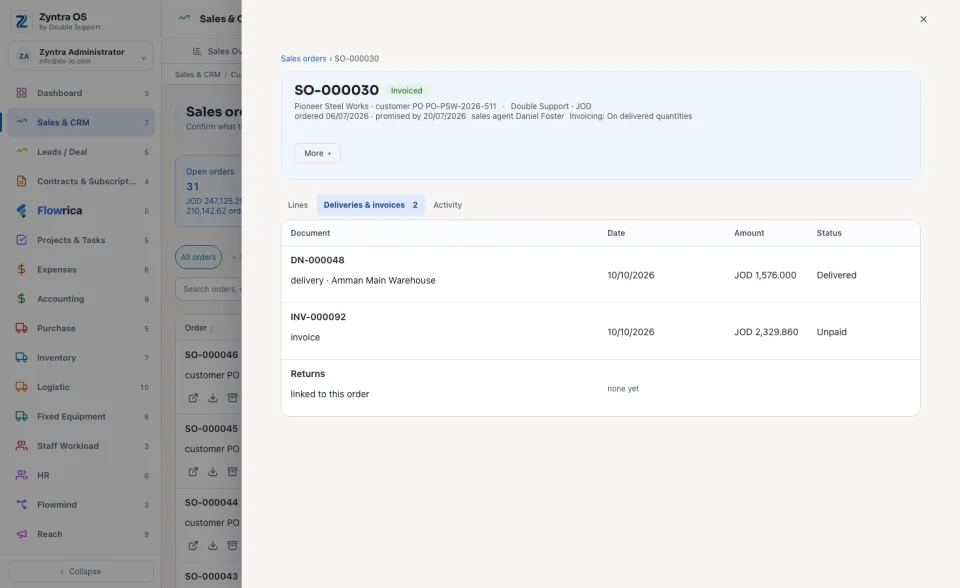The image size is (960, 588).
Task: Open SO-000044 external link icon
Action: pos(193,545)
